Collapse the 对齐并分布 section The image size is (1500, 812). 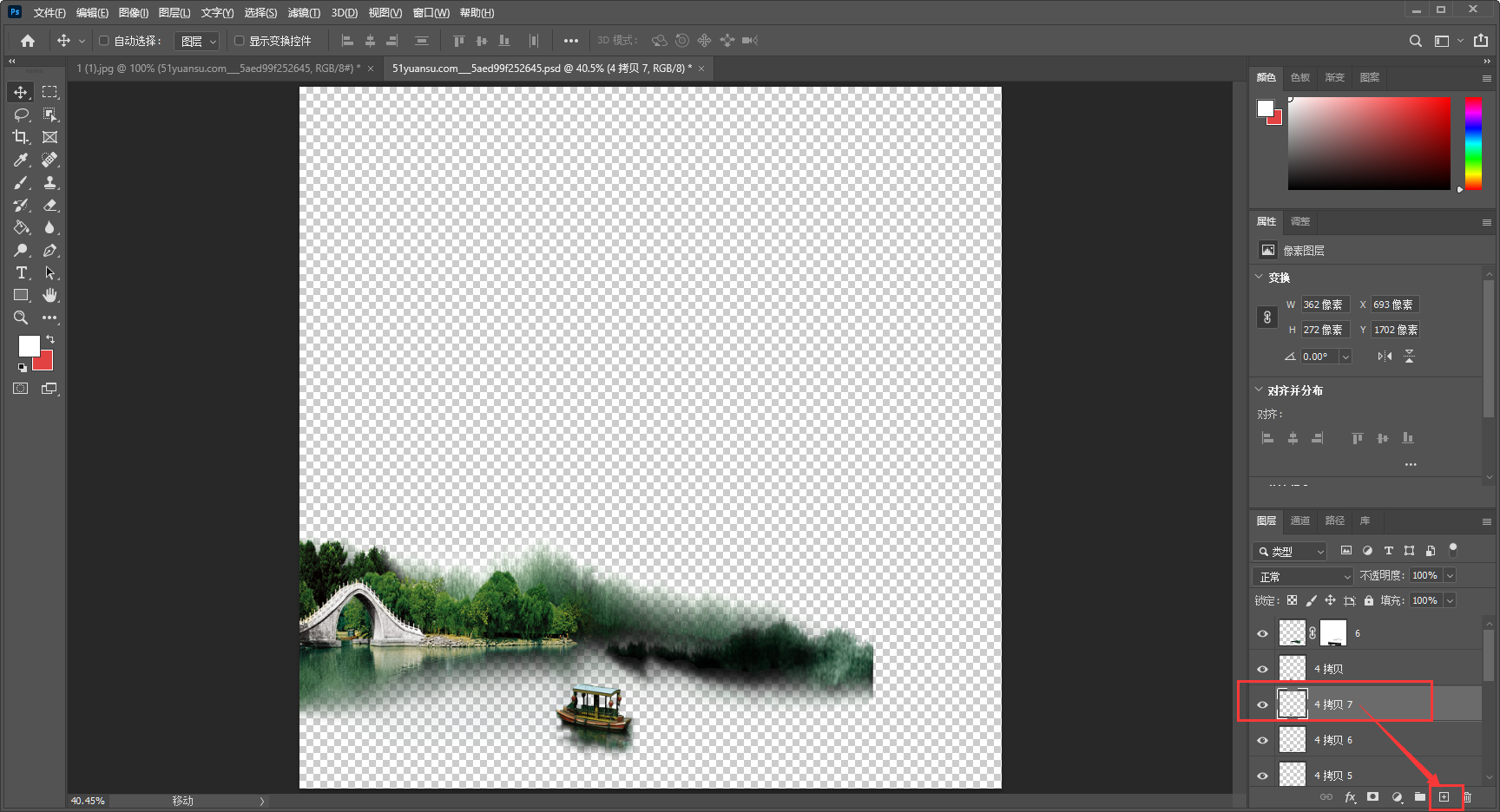[1259, 390]
